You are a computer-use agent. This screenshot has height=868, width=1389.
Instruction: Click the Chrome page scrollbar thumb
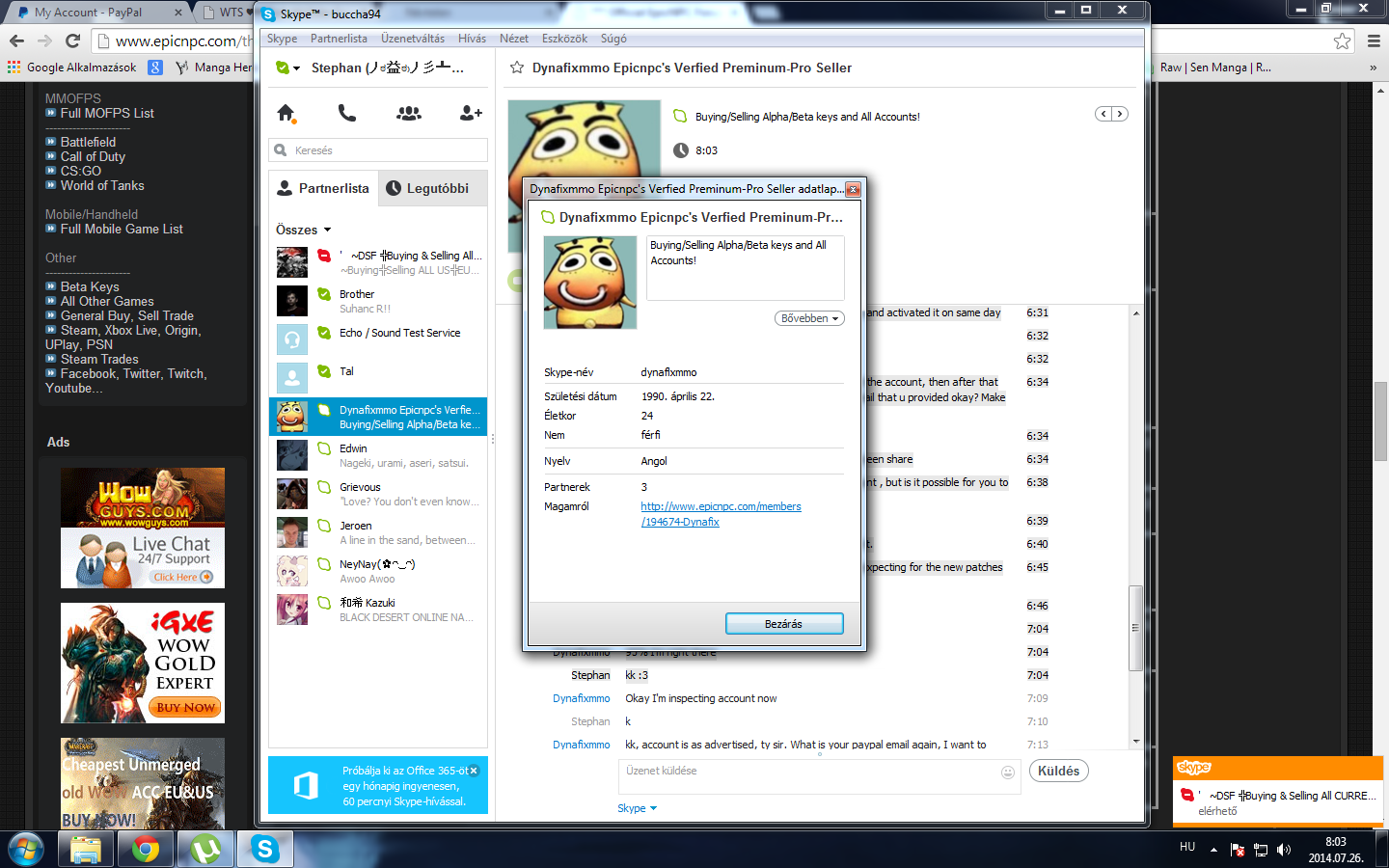(1380, 422)
